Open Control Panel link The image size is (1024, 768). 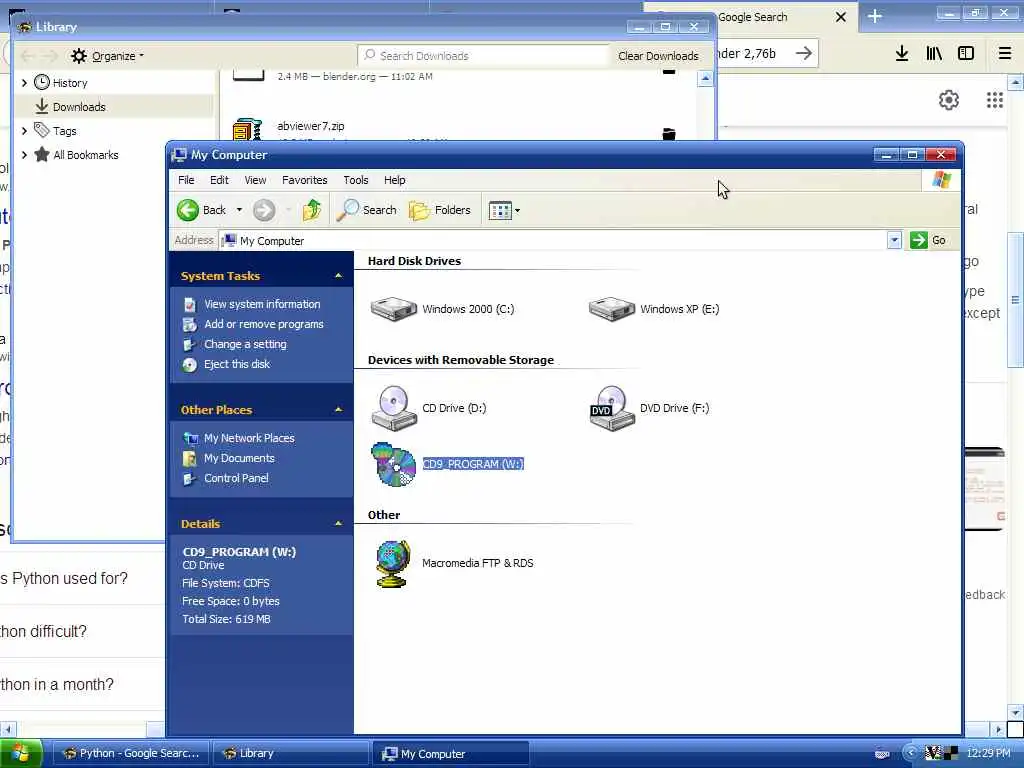click(236, 478)
